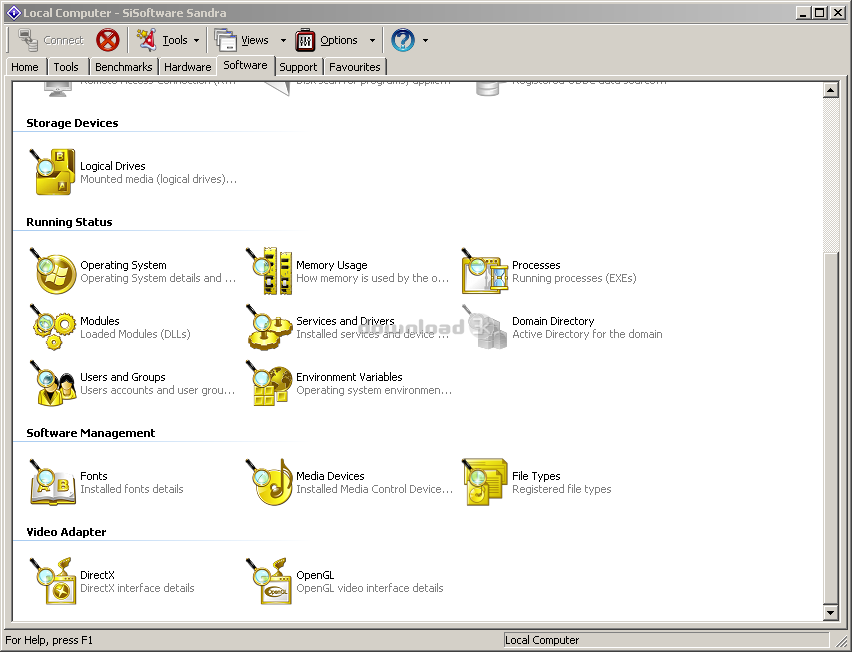Switch to the Hardware tab

click(x=187, y=67)
